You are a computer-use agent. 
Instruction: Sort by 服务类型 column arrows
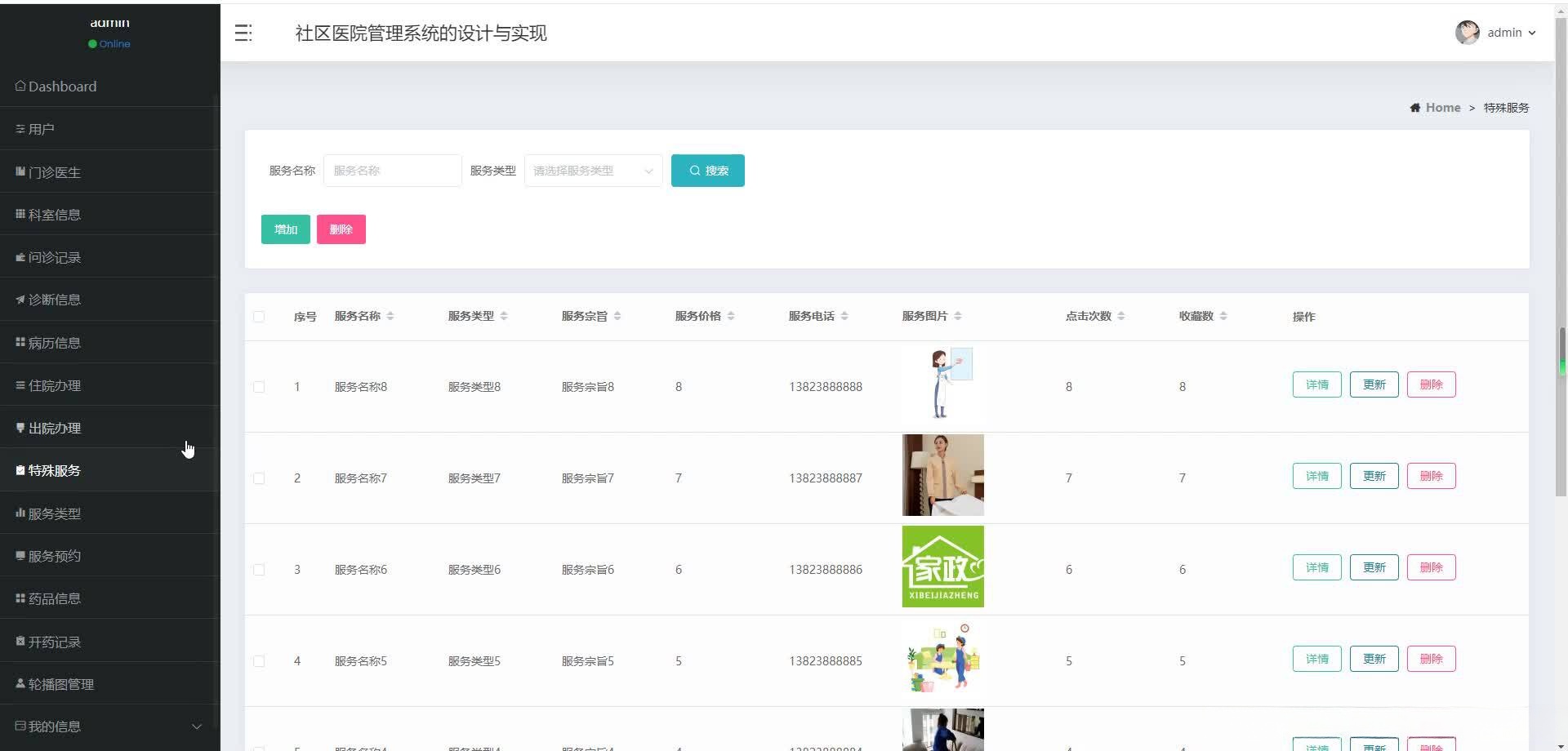504,317
